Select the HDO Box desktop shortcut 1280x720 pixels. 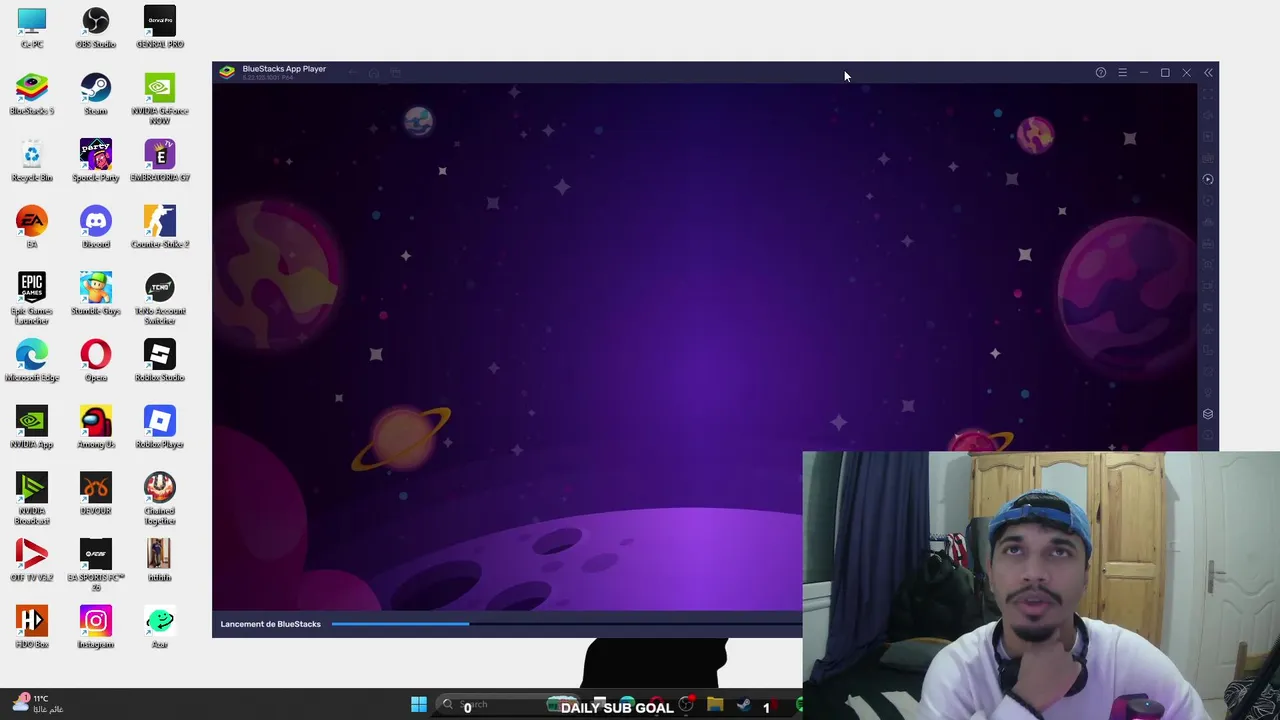[x=32, y=628]
